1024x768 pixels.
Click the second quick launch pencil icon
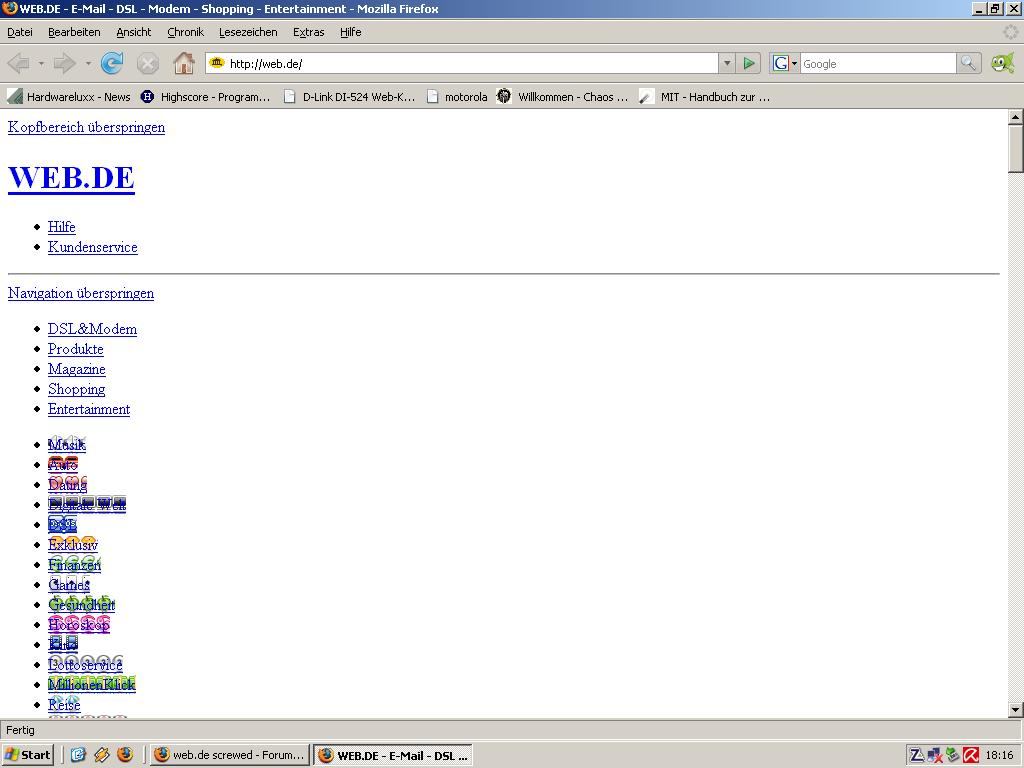(101, 755)
